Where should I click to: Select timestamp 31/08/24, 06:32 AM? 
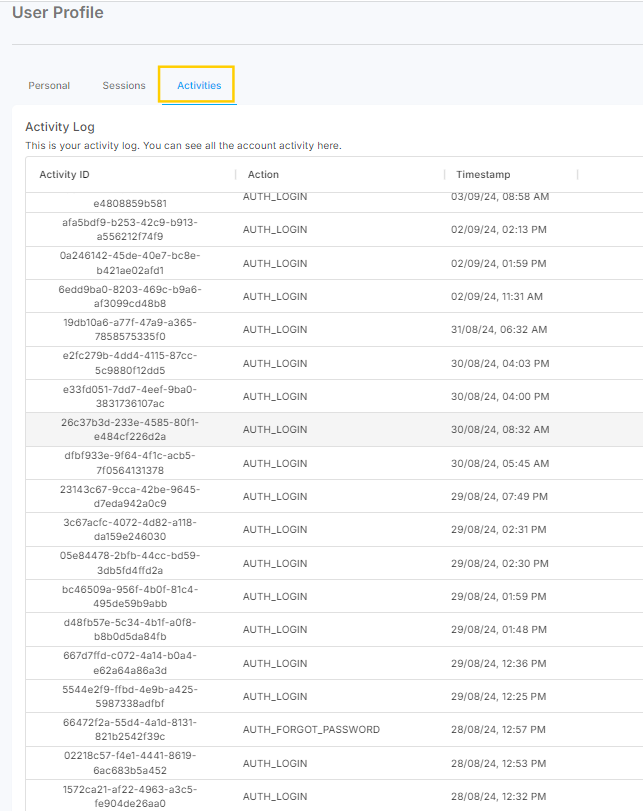(x=499, y=329)
